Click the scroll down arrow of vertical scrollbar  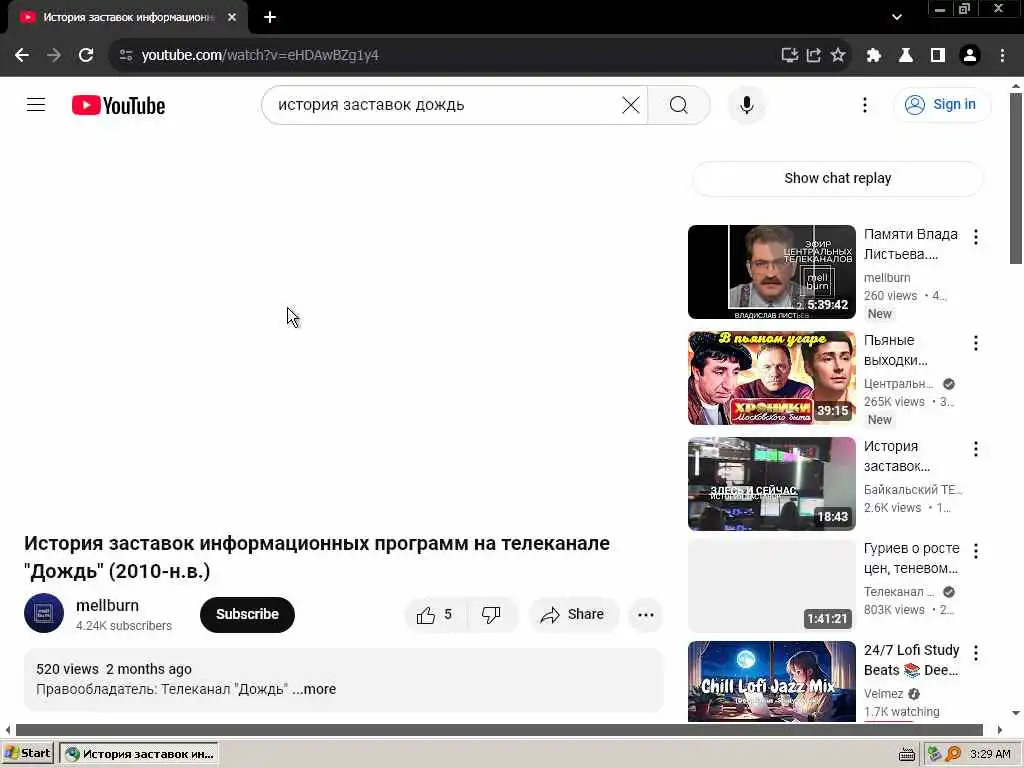point(1016,713)
